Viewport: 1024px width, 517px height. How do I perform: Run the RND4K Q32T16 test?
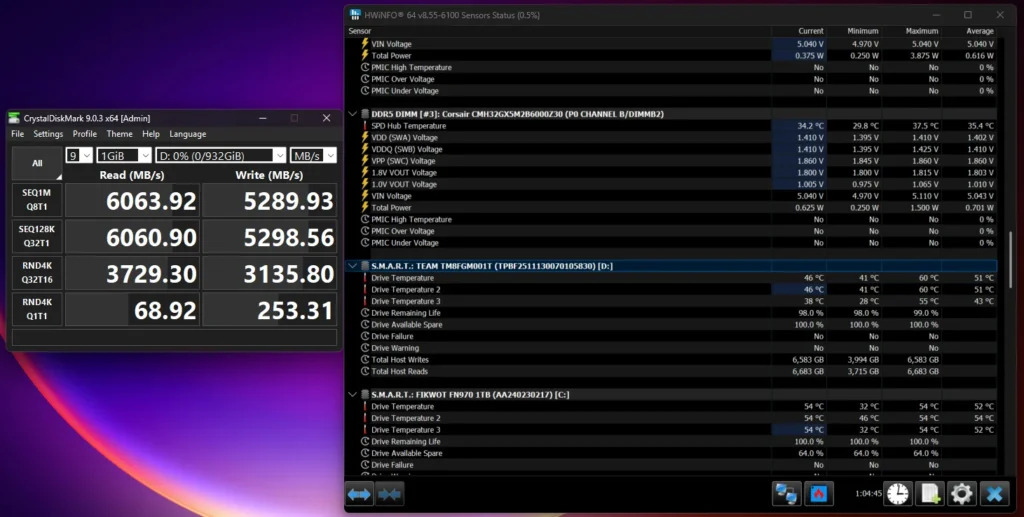37,273
